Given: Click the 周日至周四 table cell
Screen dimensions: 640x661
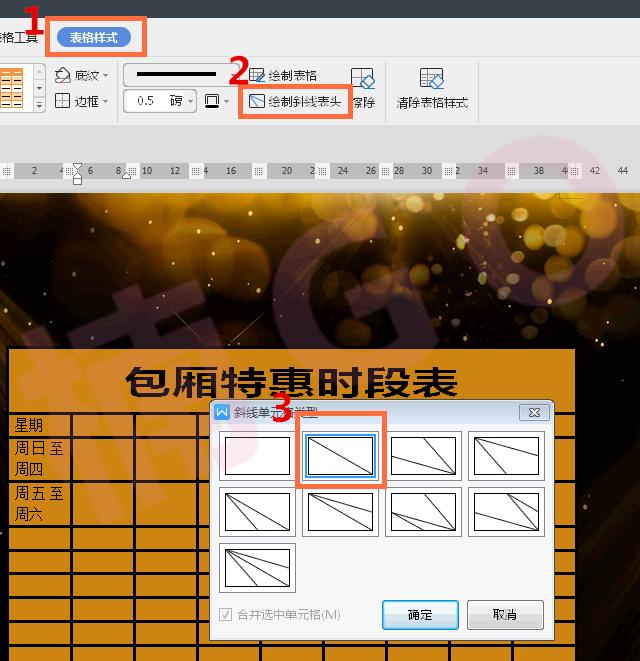Looking at the screenshot, I should 39,459.
